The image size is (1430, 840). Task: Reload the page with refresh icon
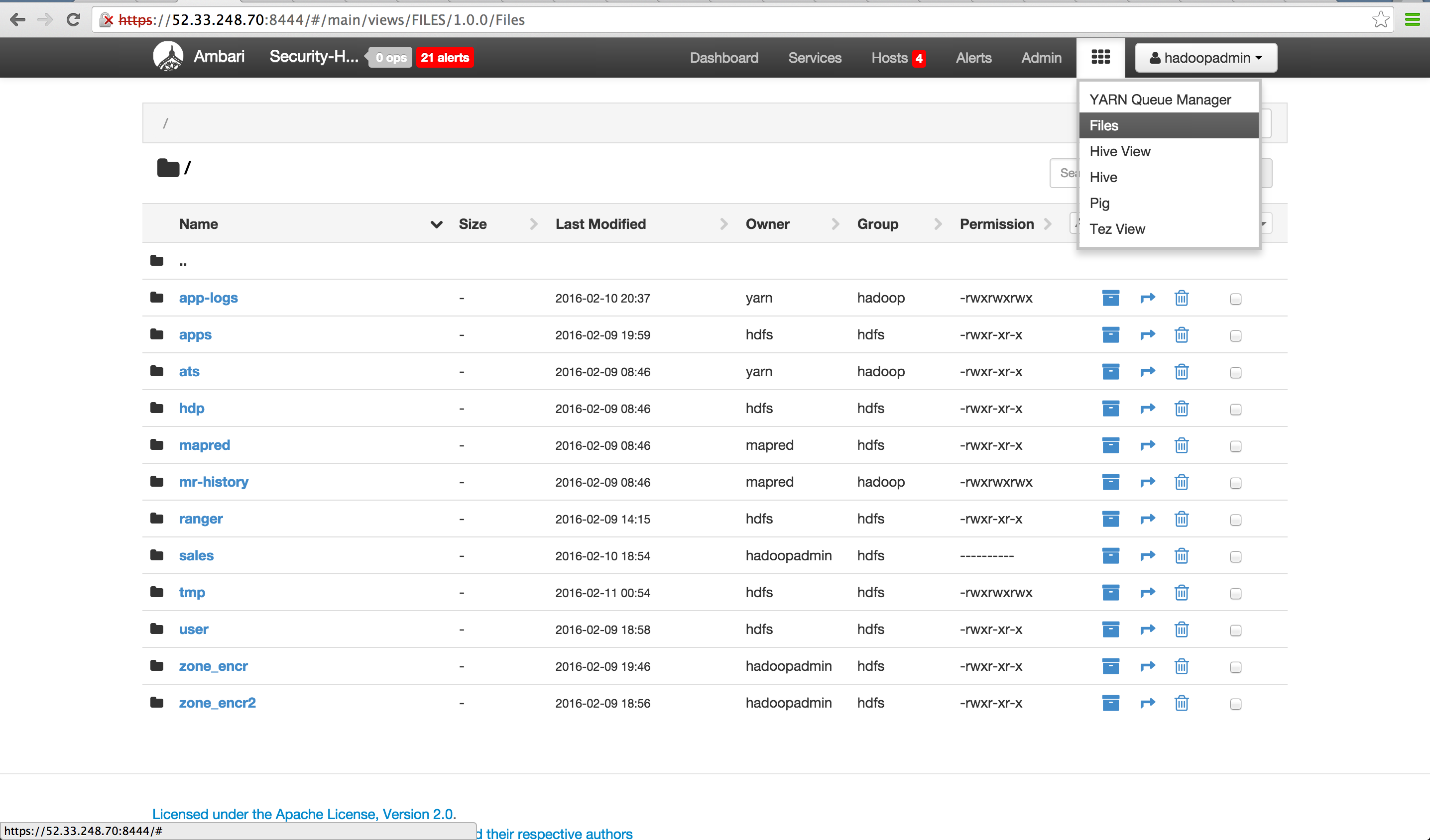73,20
